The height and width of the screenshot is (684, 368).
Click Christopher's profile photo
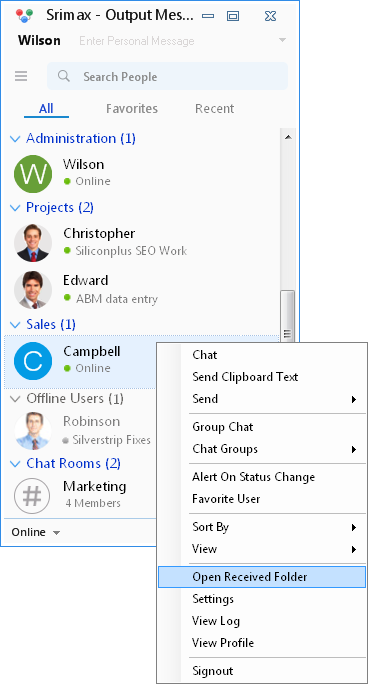[x=33, y=243]
